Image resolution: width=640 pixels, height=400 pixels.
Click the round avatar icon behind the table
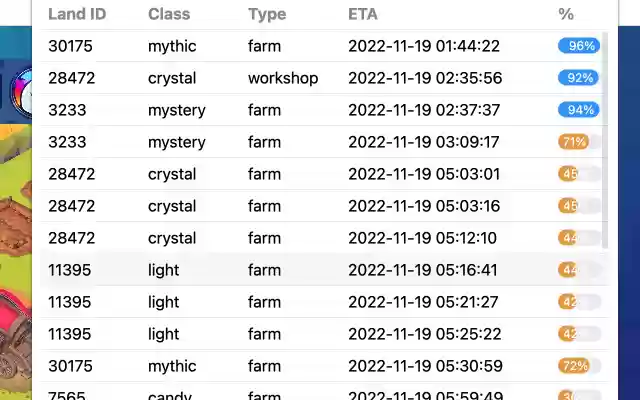coord(21,93)
